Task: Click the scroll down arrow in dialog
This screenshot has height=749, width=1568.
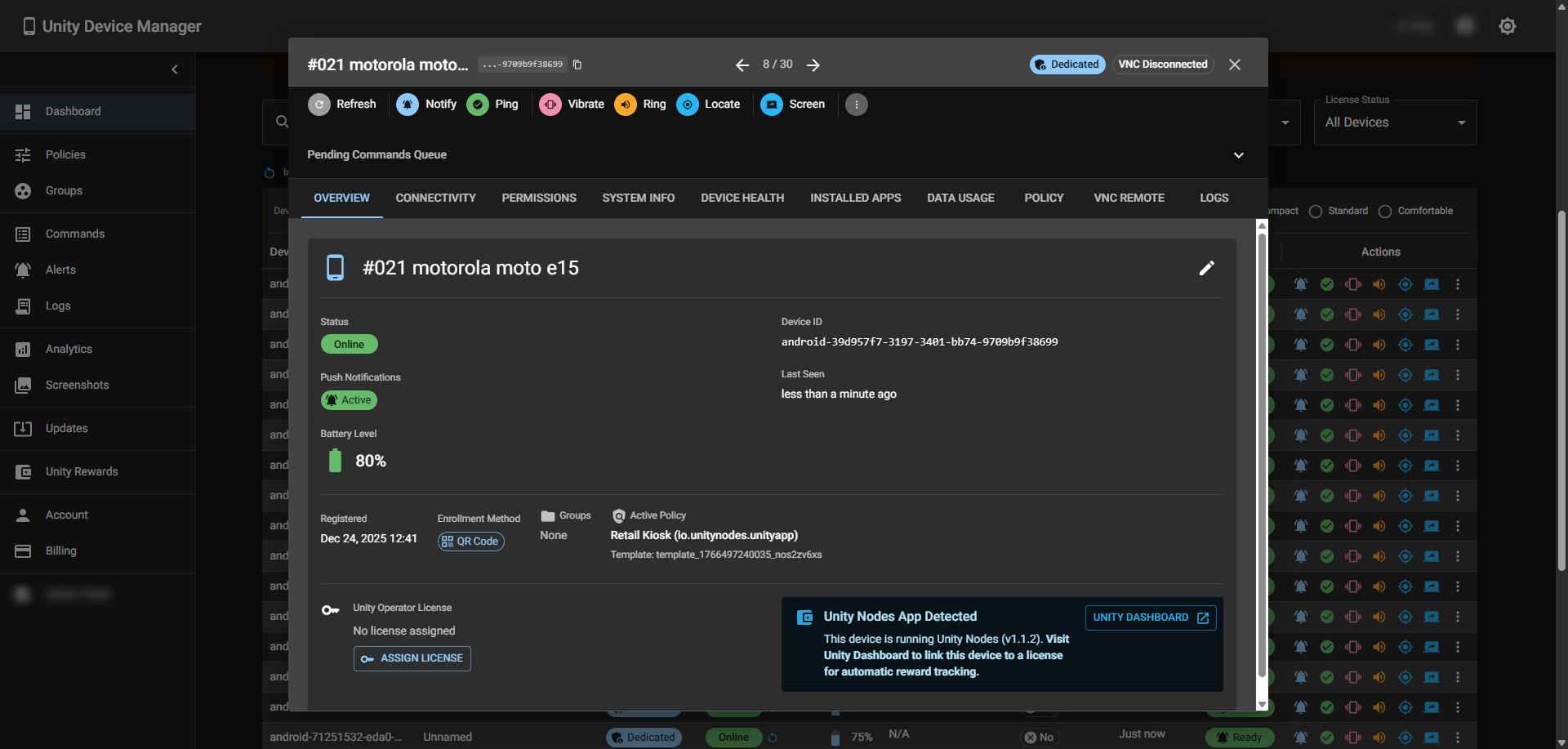Action: click(x=1262, y=704)
